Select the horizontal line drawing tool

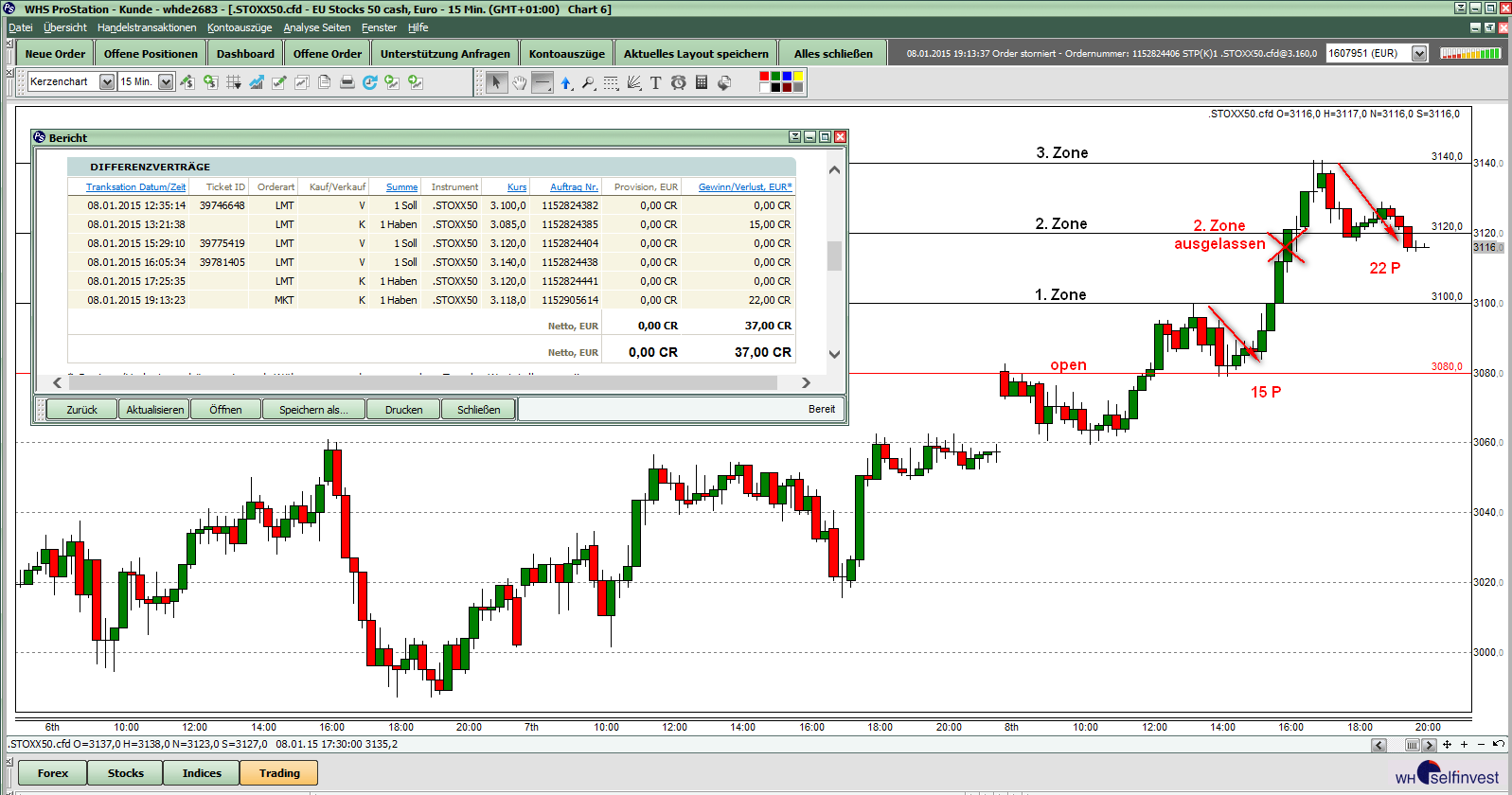542,83
